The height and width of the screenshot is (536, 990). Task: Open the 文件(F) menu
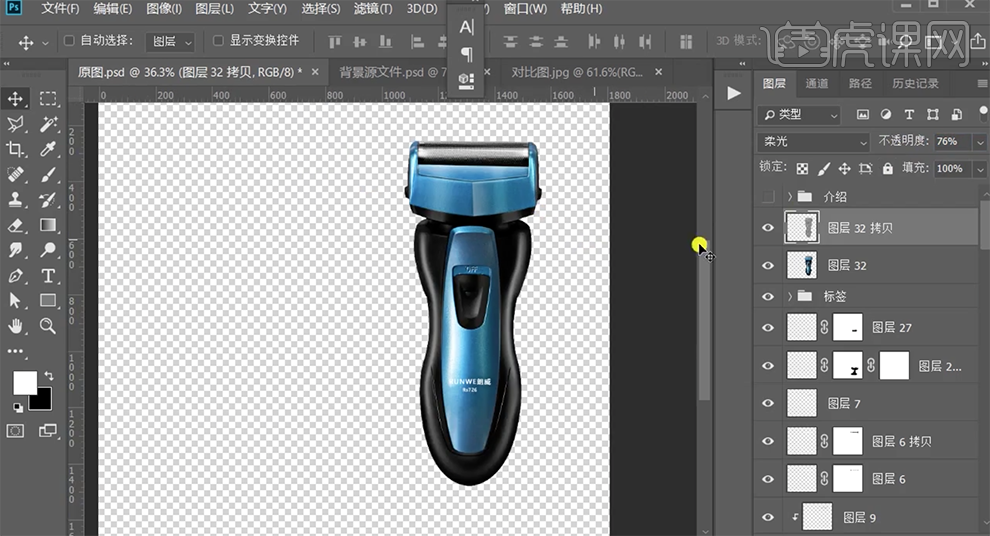pos(61,9)
